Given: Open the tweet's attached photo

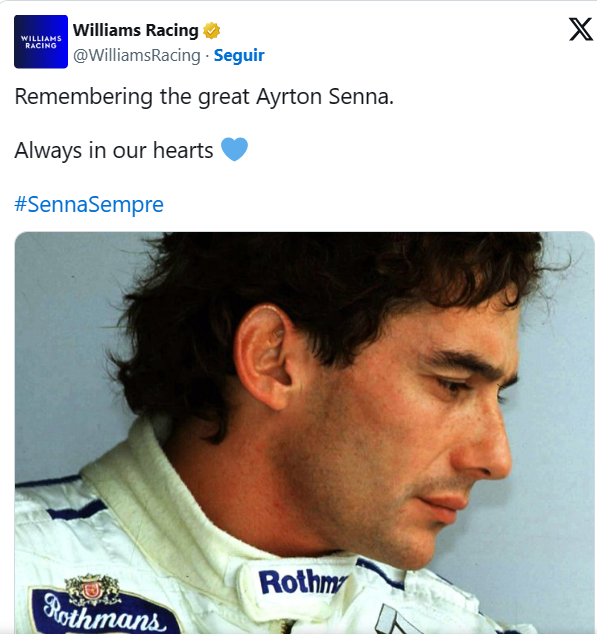Looking at the screenshot, I should (305, 432).
